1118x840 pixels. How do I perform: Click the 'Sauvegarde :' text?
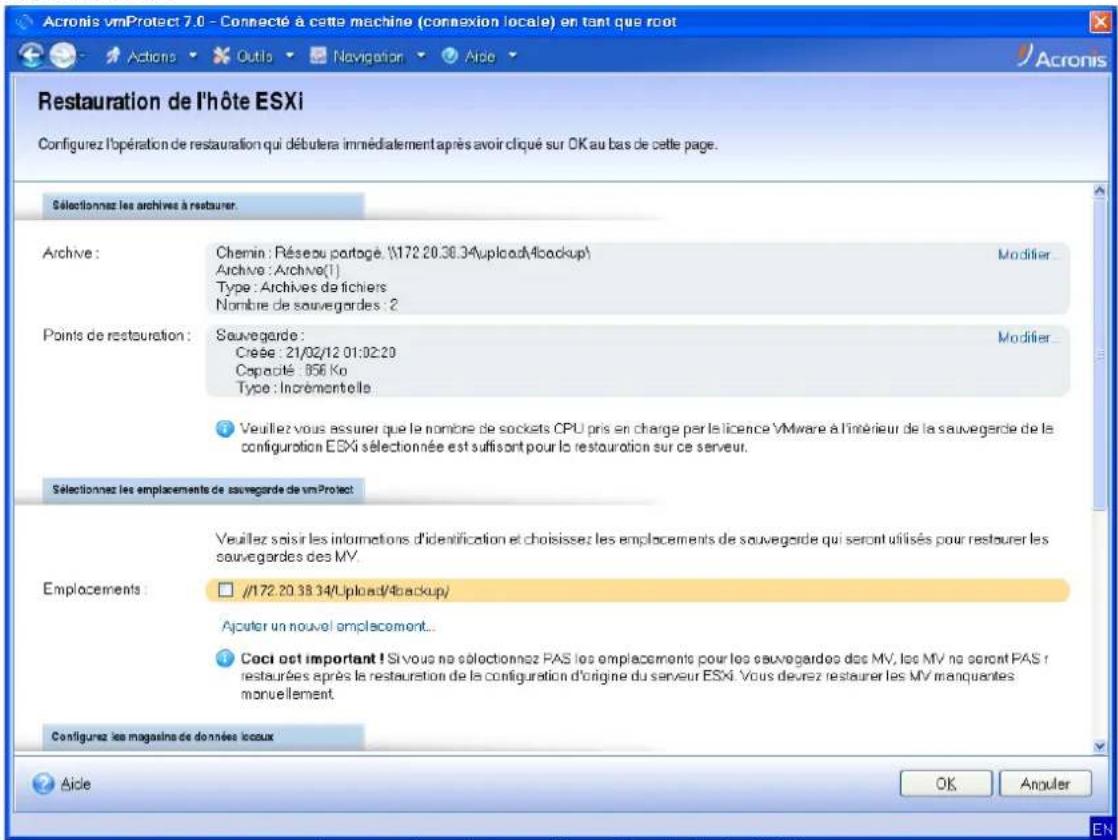(x=260, y=335)
